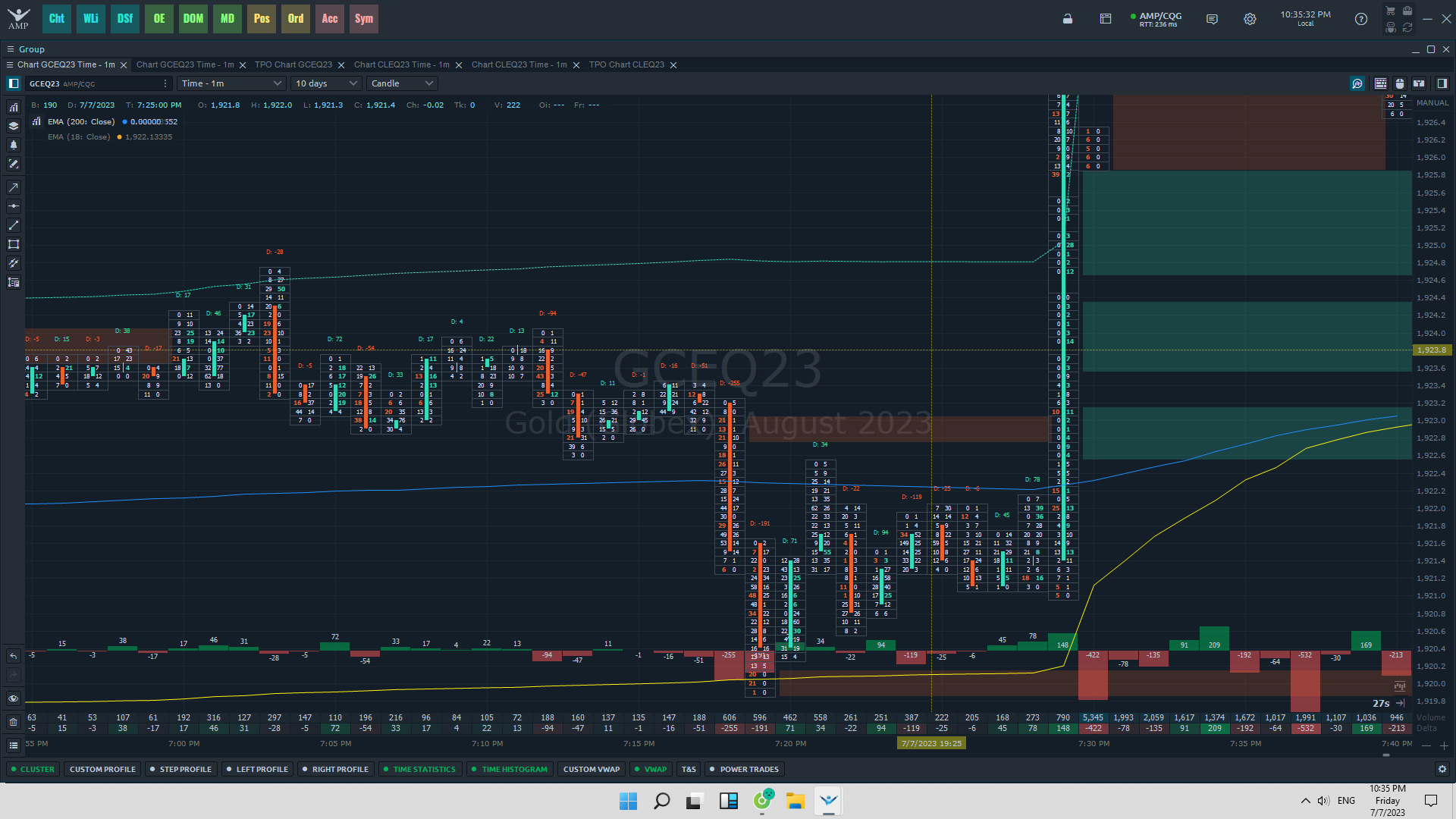Open the window layout icon in header

pyautogui.click(x=1106, y=19)
